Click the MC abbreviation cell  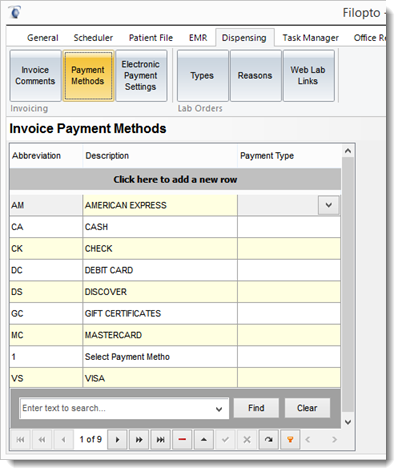[x=46, y=335]
